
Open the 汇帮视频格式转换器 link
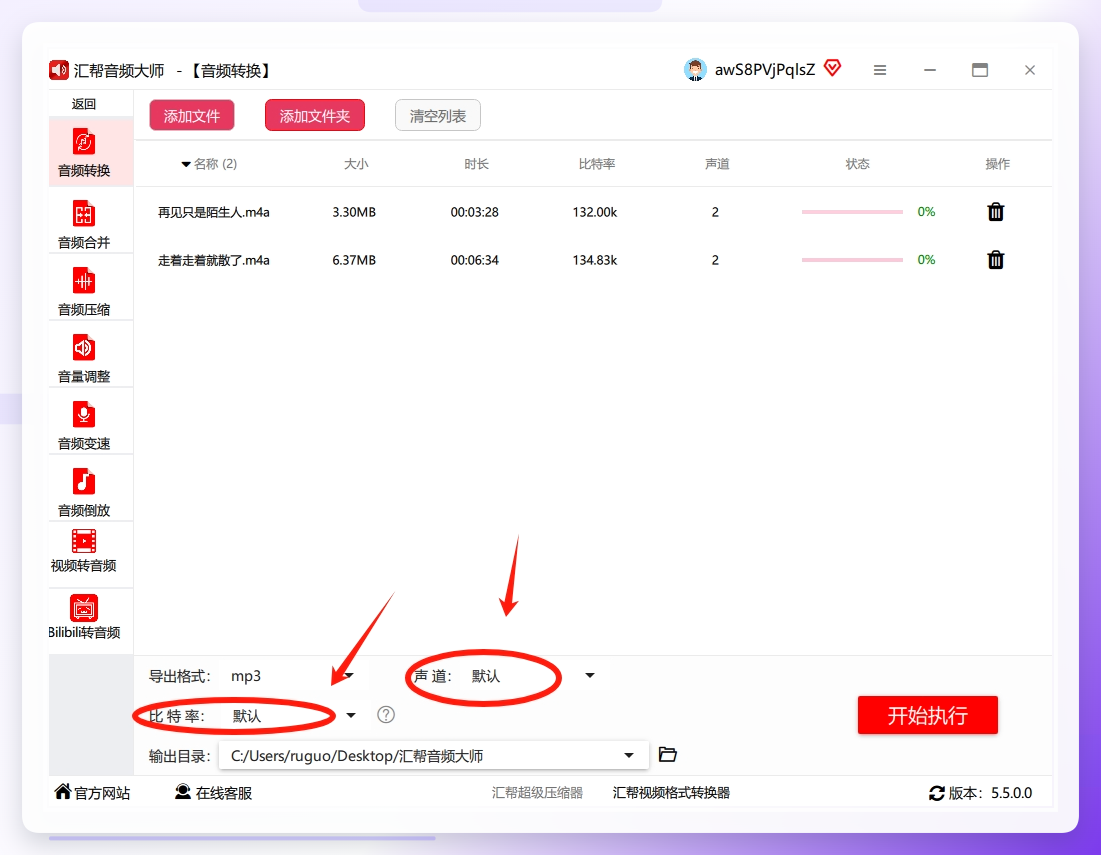(671, 793)
